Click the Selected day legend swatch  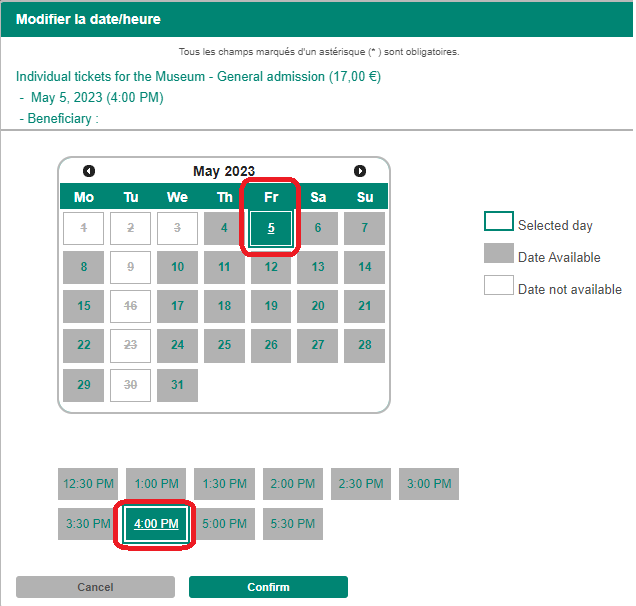click(x=498, y=221)
